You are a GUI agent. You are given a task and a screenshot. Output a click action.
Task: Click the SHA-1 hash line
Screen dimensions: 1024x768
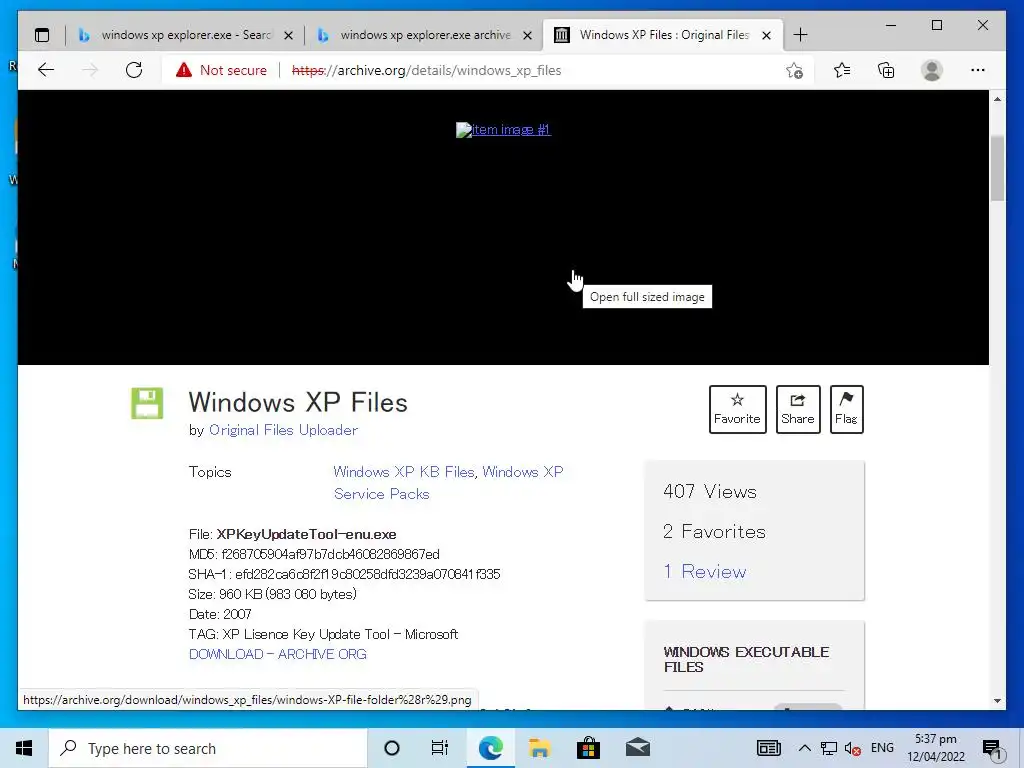click(x=344, y=574)
